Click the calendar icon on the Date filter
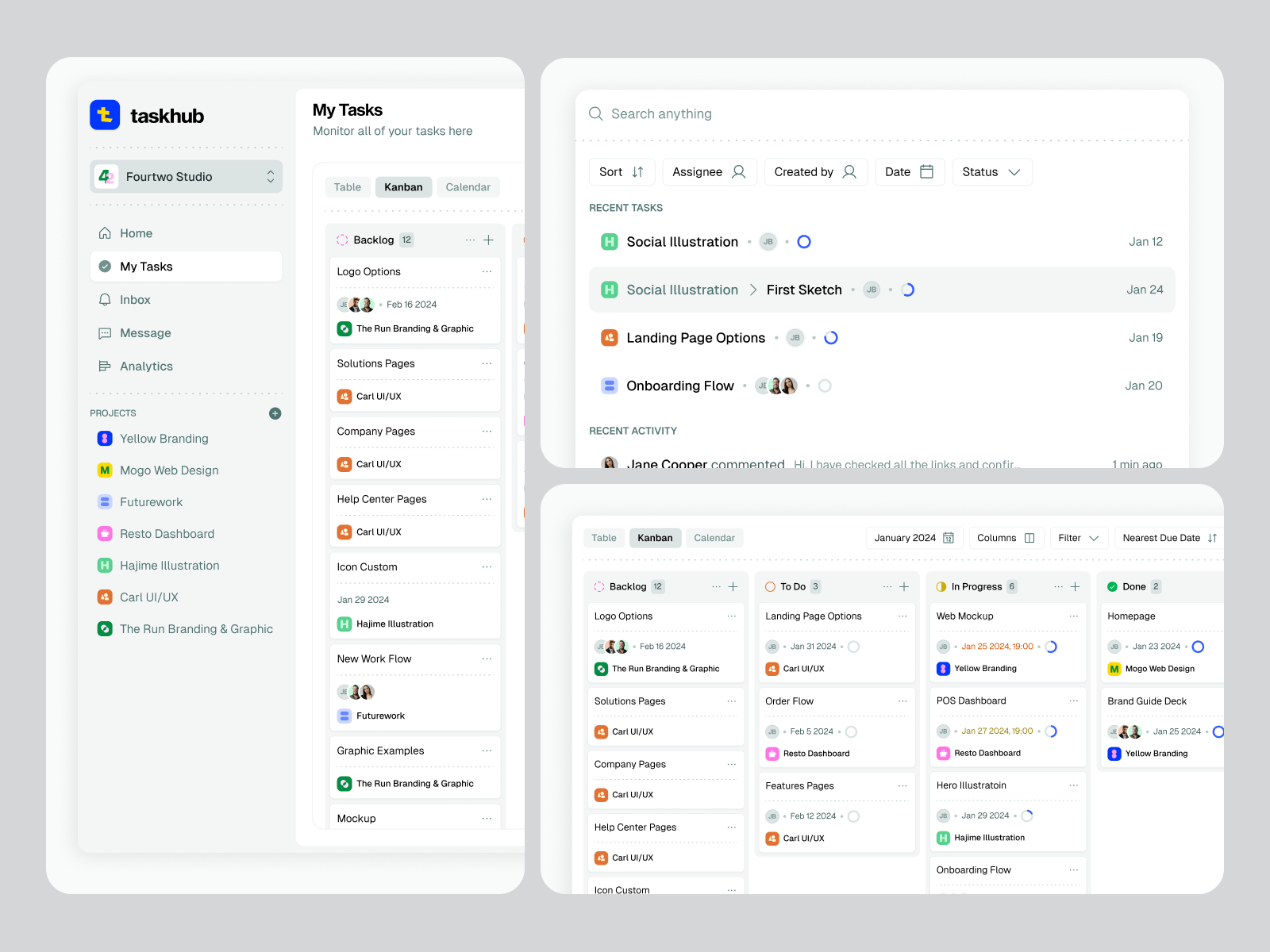The height and width of the screenshot is (952, 1270). coord(926,171)
